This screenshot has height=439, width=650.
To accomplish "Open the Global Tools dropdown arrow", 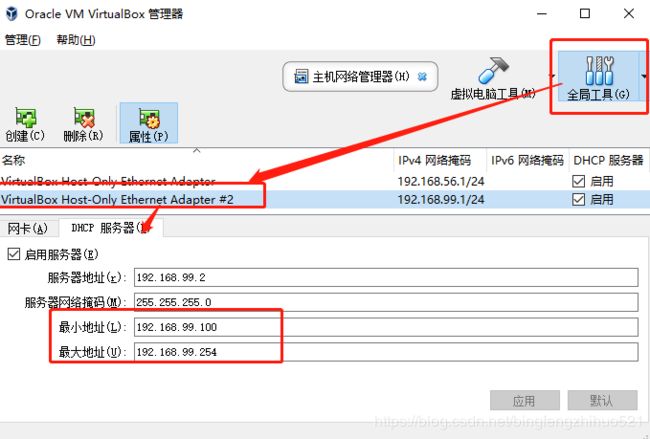I will pos(644,76).
